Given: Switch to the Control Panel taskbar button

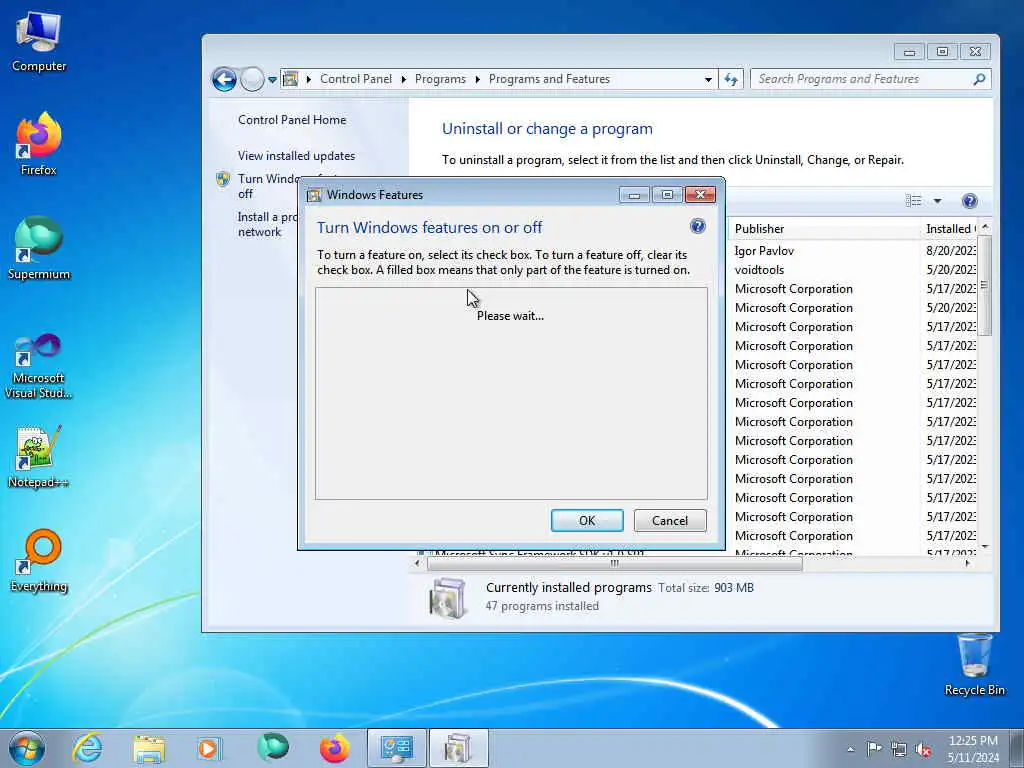Looking at the screenshot, I should (396, 748).
